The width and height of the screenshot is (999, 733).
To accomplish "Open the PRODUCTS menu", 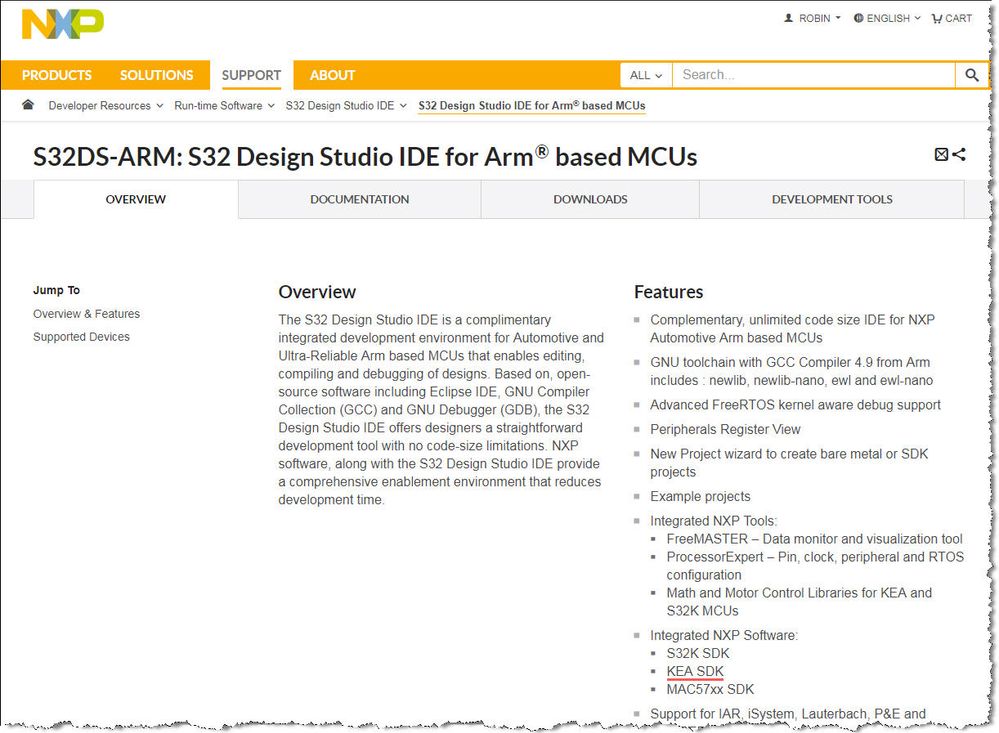I will coord(57,75).
